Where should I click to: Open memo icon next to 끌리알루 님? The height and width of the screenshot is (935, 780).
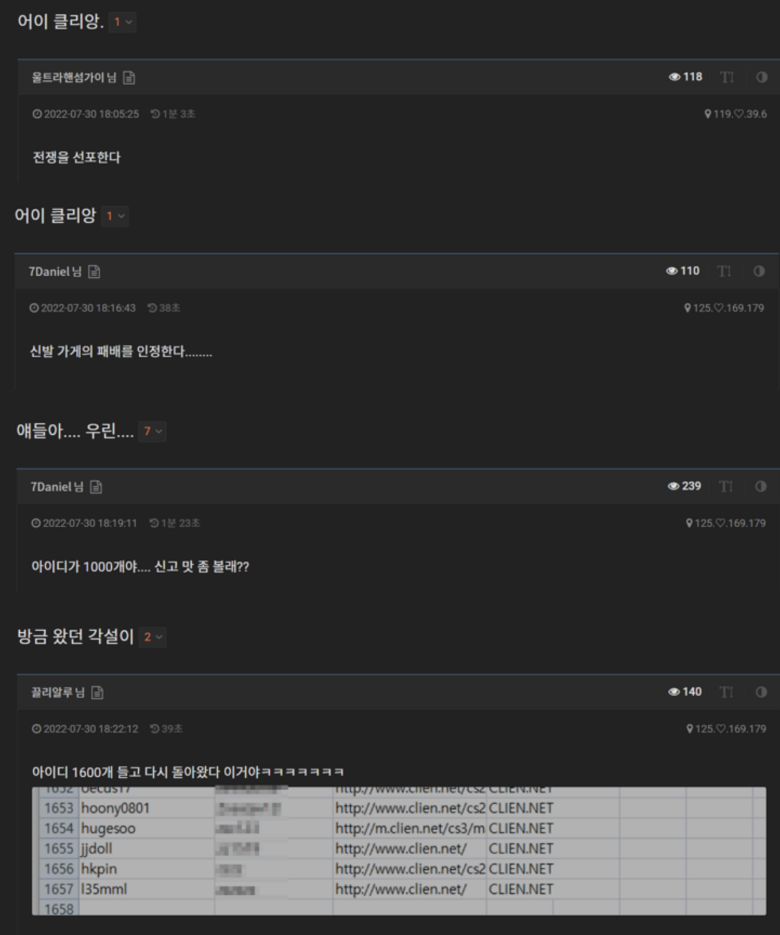coord(97,692)
